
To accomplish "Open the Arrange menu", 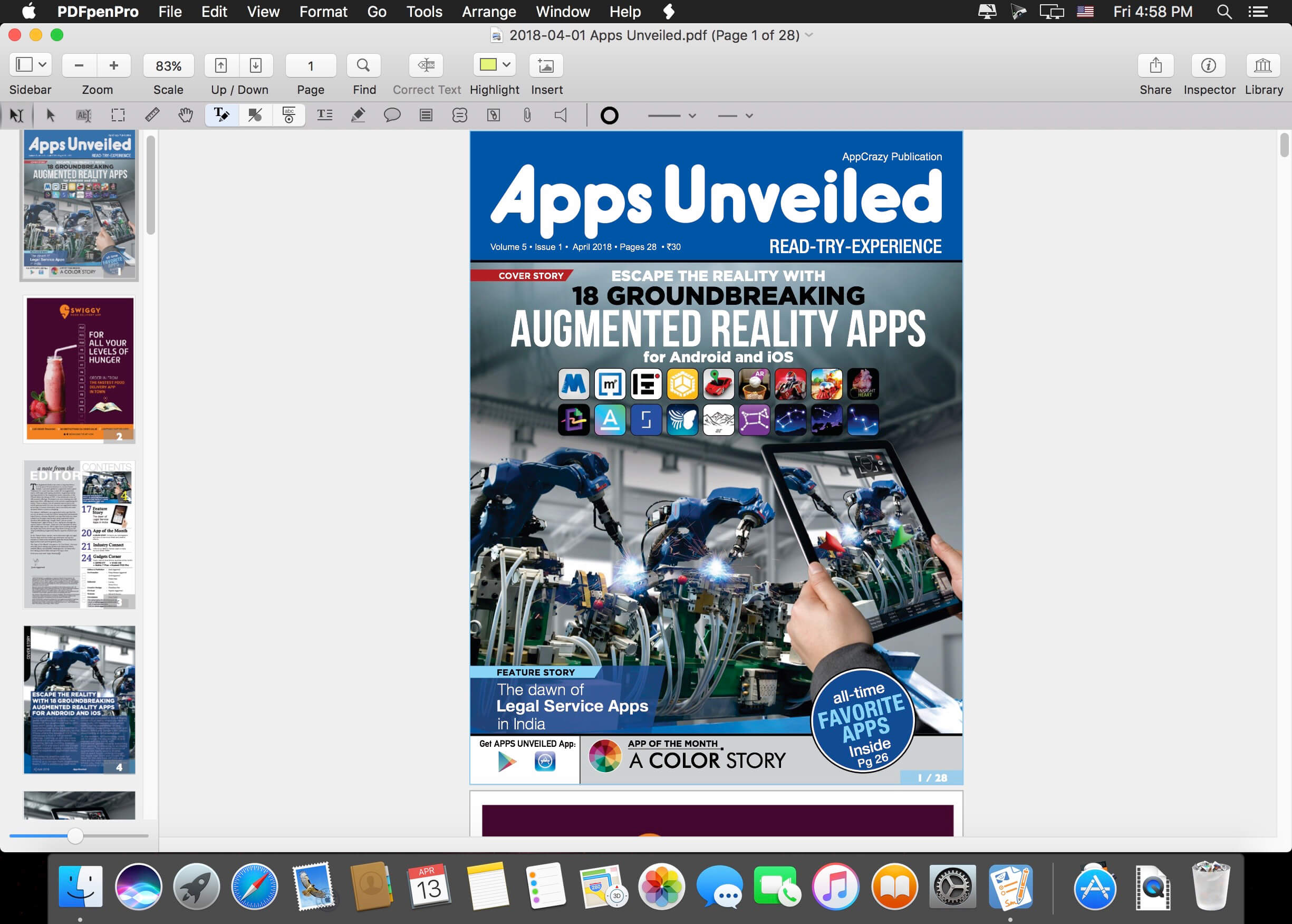I will pyautogui.click(x=489, y=12).
